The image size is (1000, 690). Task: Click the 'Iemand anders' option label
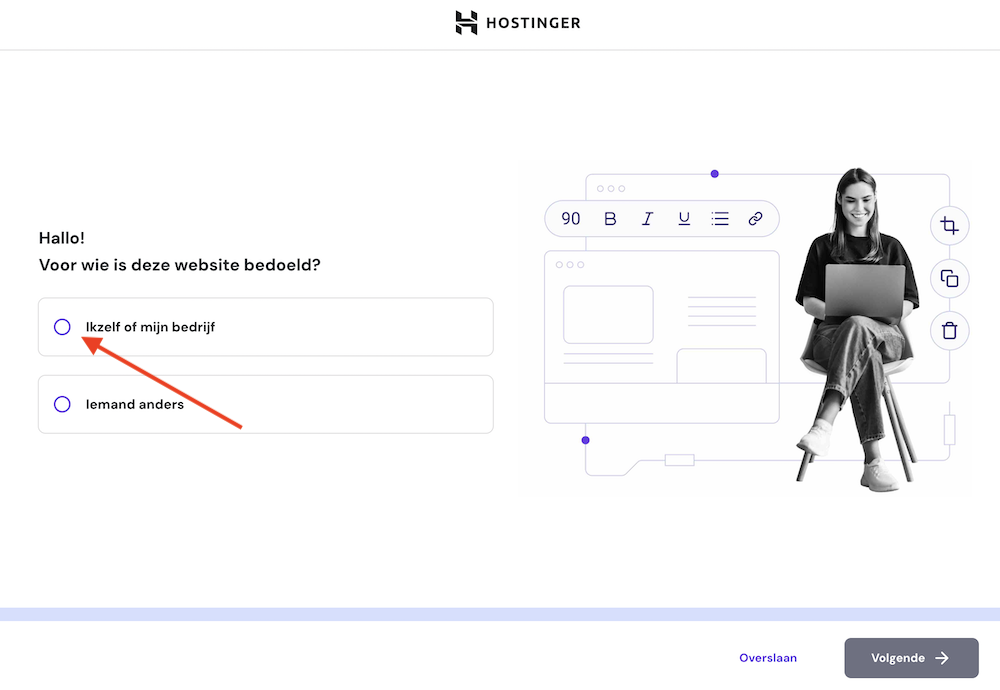[135, 404]
